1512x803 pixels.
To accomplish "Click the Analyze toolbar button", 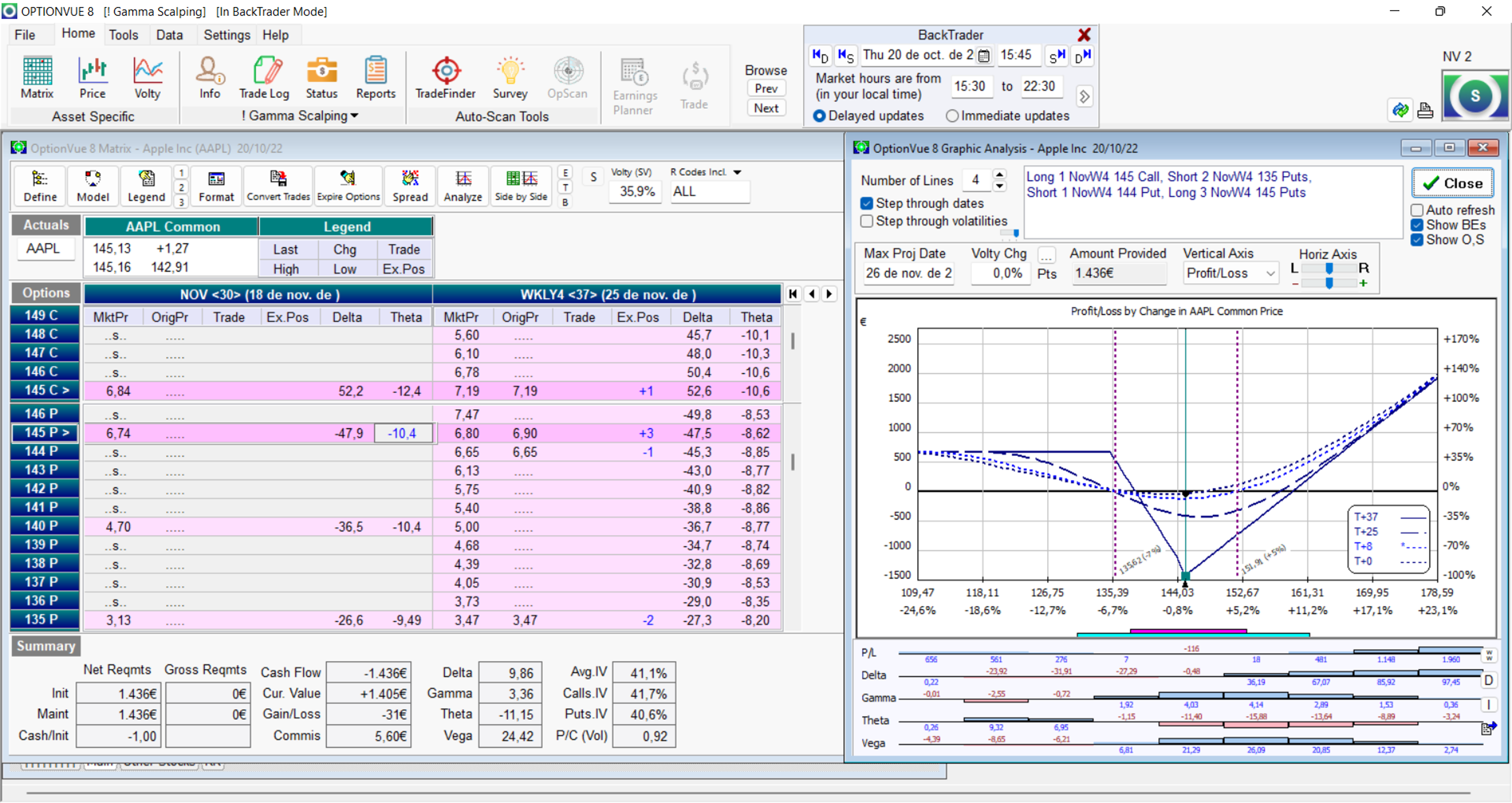I will click(463, 186).
